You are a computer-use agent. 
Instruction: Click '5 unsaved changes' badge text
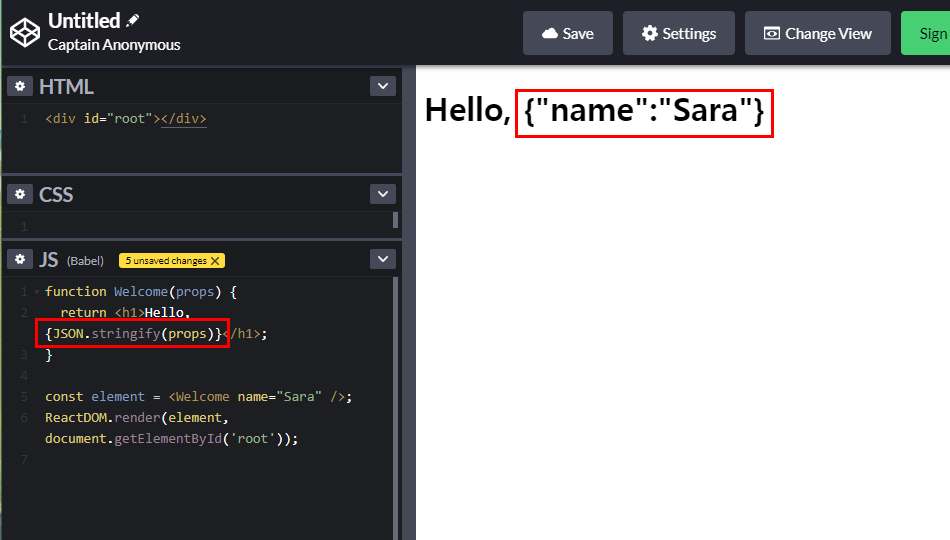(x=166, y=261)
